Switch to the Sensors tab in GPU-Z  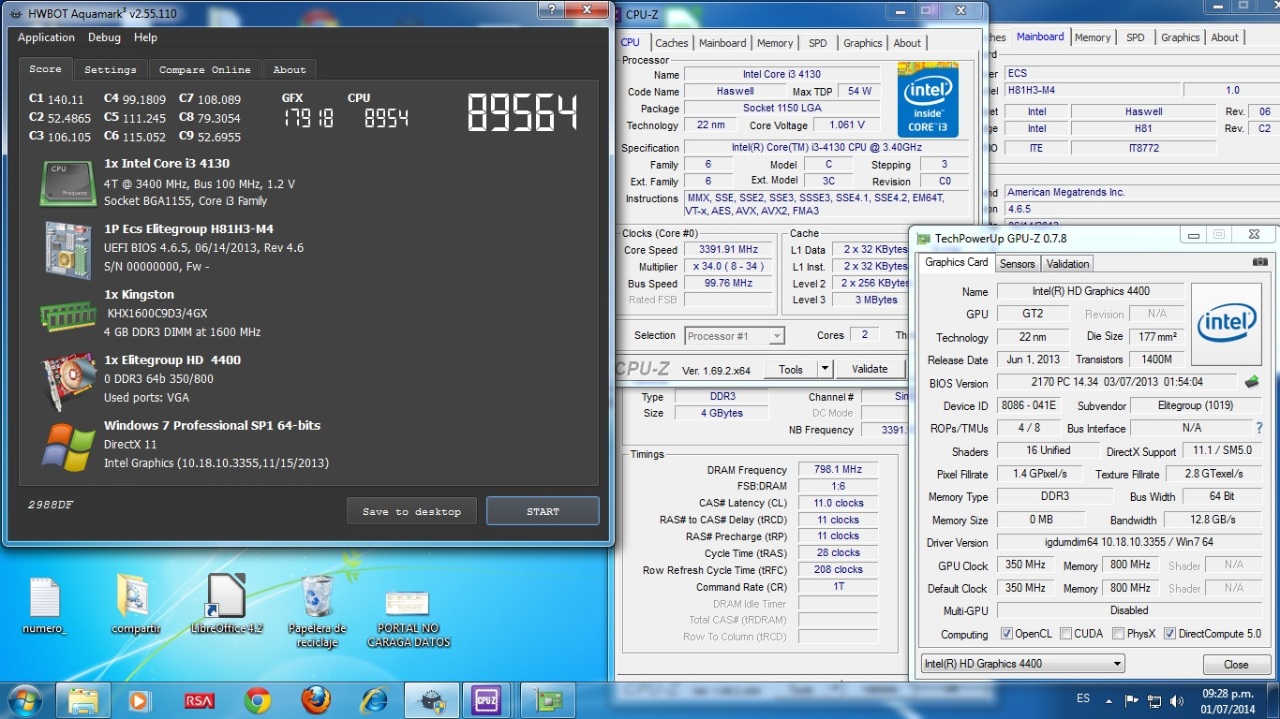click(1017, 264)
